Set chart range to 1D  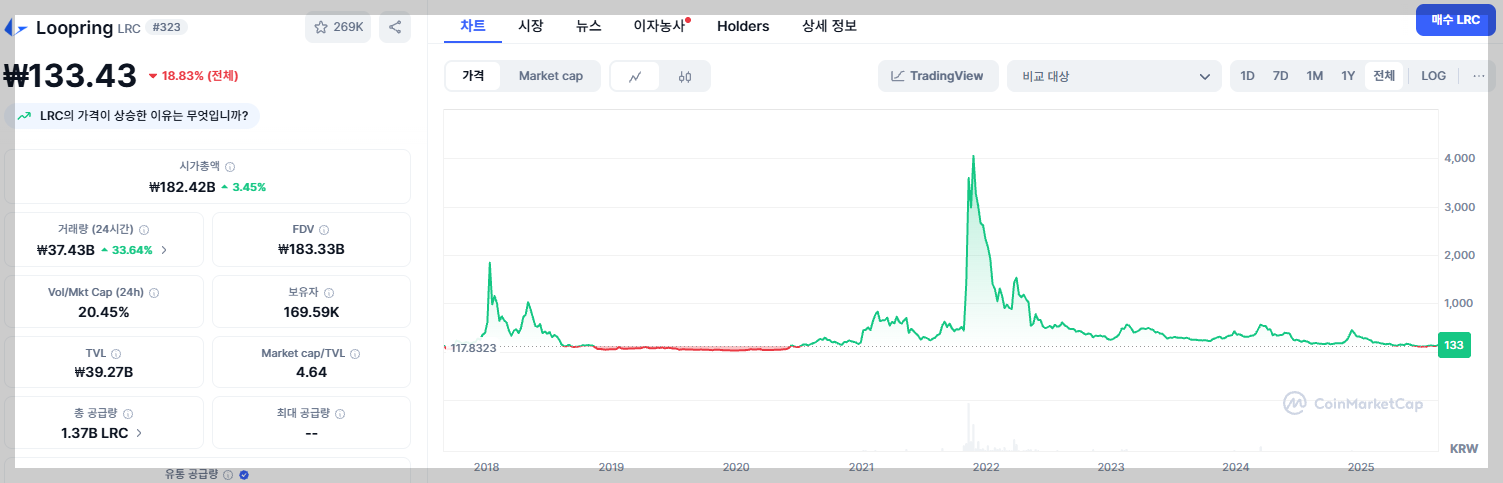1248,76
